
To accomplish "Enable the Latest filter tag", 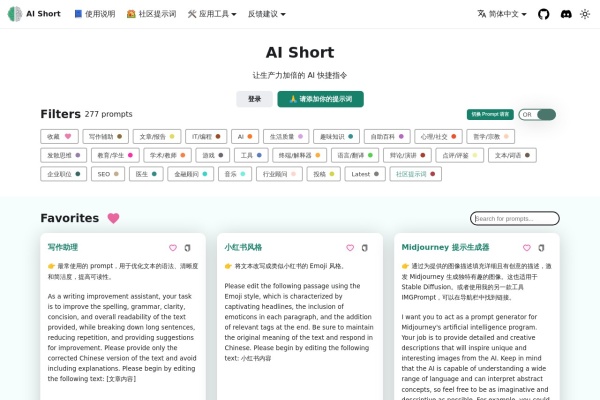I will tap(365, 174).
